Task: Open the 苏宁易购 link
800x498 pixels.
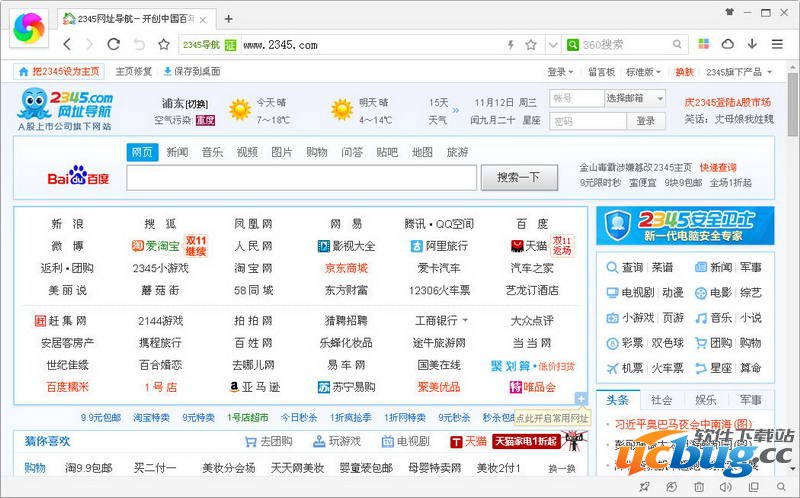Action: point(346,387)
